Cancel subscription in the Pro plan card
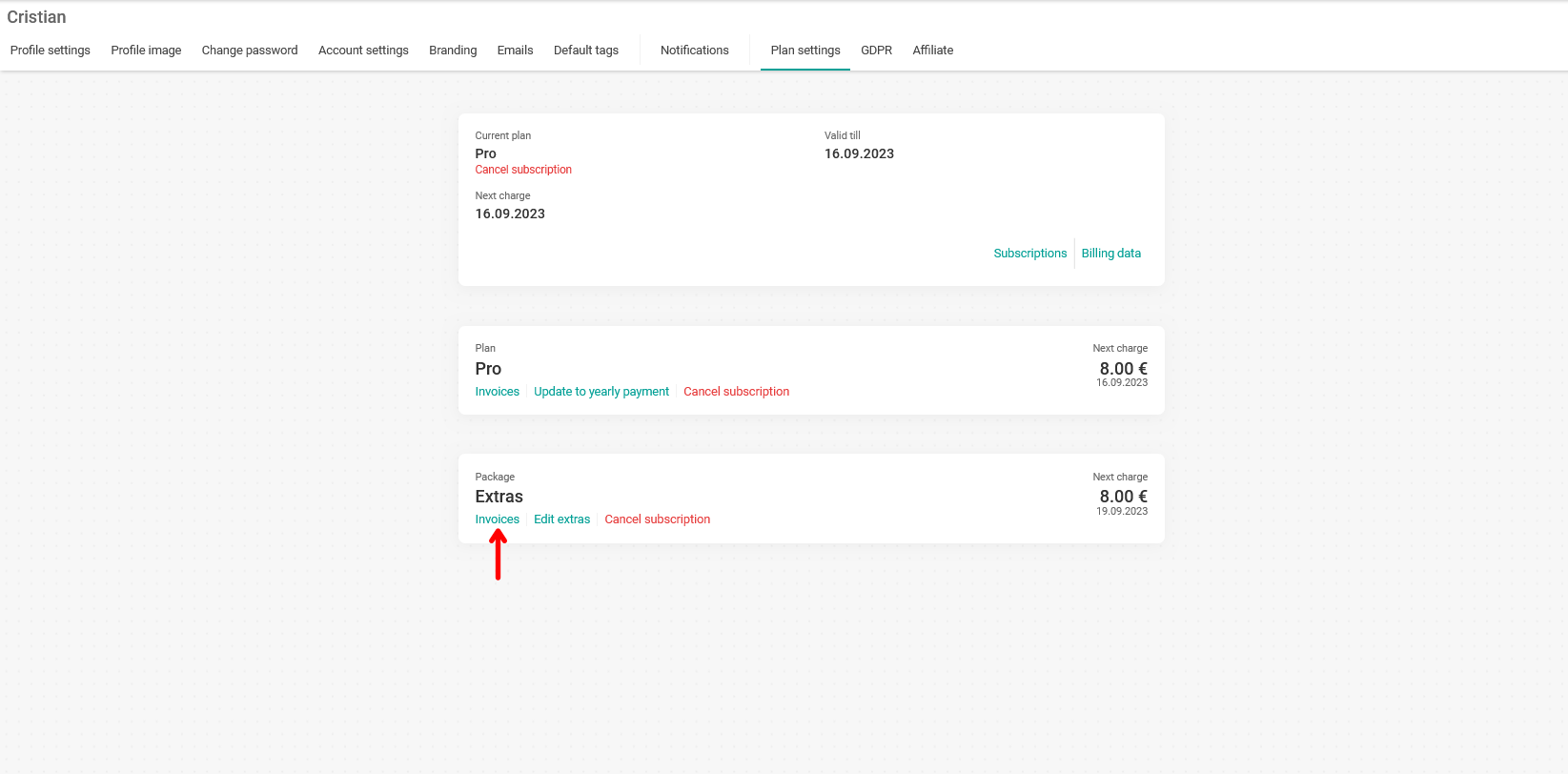The image size is (1568, 774). [x=736, y=392]
